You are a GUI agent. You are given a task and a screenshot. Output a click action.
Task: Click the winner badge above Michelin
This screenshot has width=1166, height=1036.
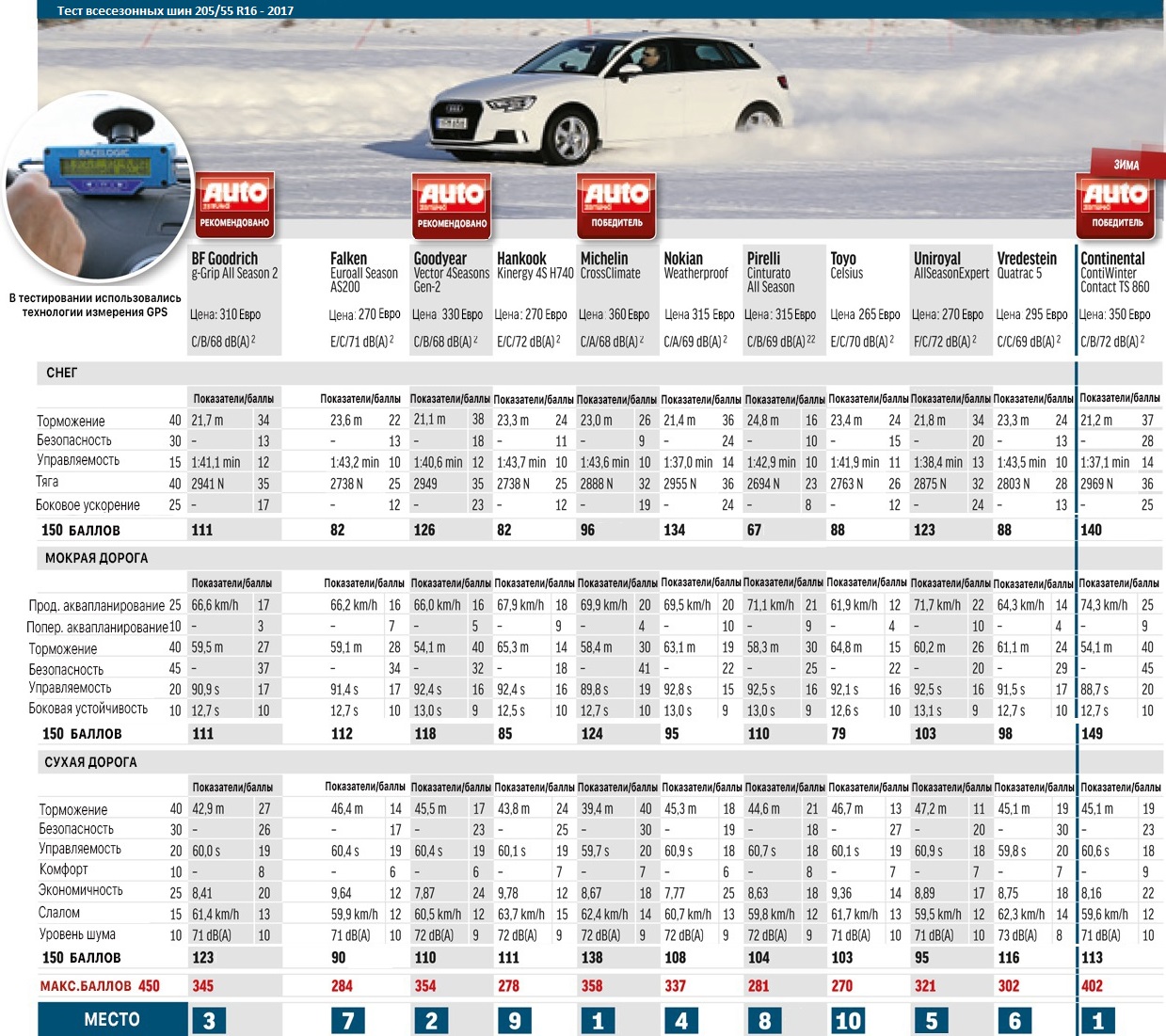pyautogui.click(x=616, y=204)
